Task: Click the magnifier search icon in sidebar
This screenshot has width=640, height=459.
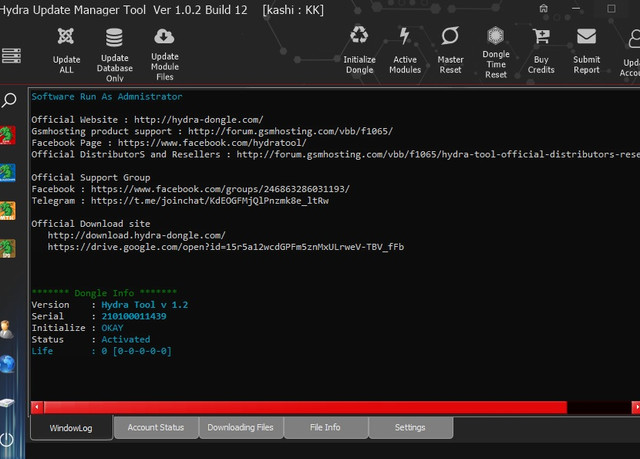Action: point(9,100)
